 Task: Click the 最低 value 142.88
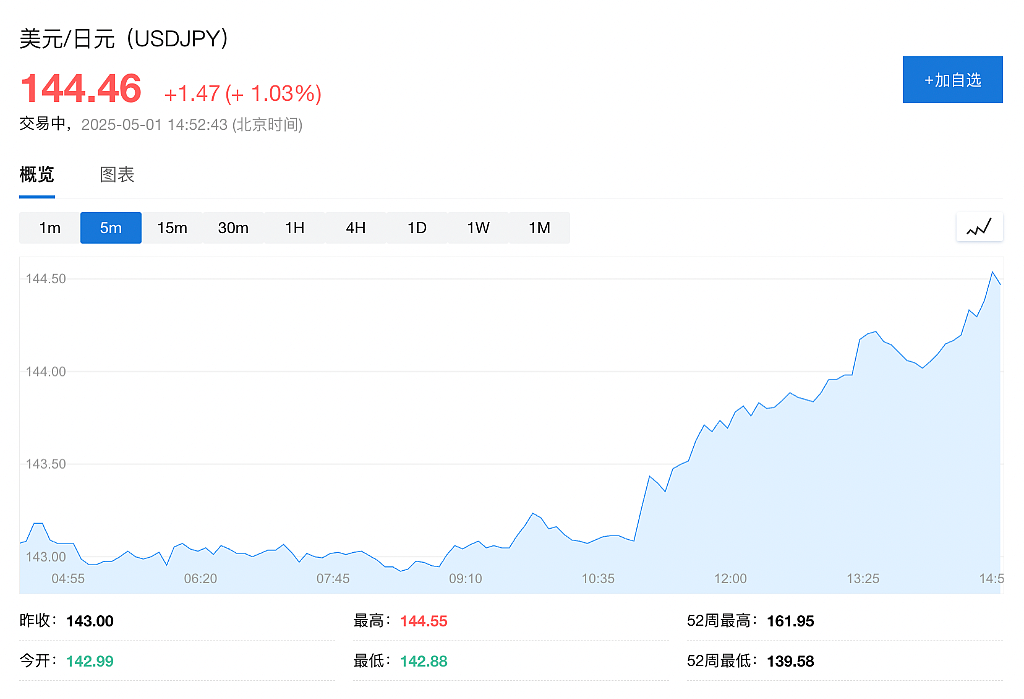coord(424,661)
